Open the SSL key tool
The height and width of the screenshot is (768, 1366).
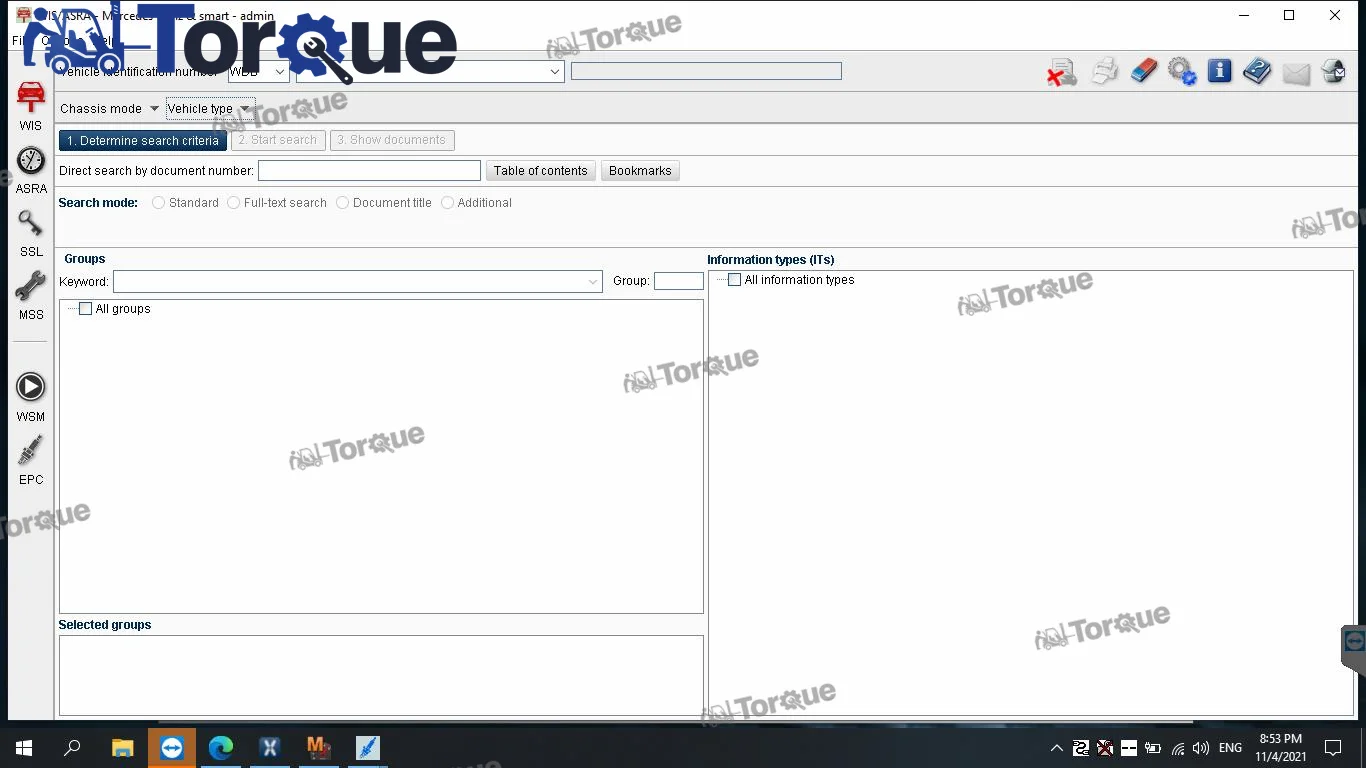tap(31, 232)
